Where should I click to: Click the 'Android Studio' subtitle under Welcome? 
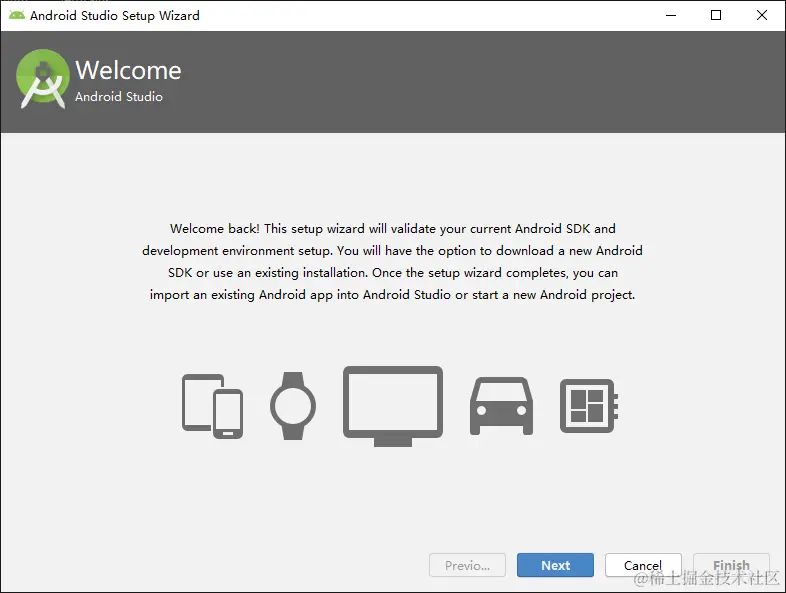pos(119,96)
